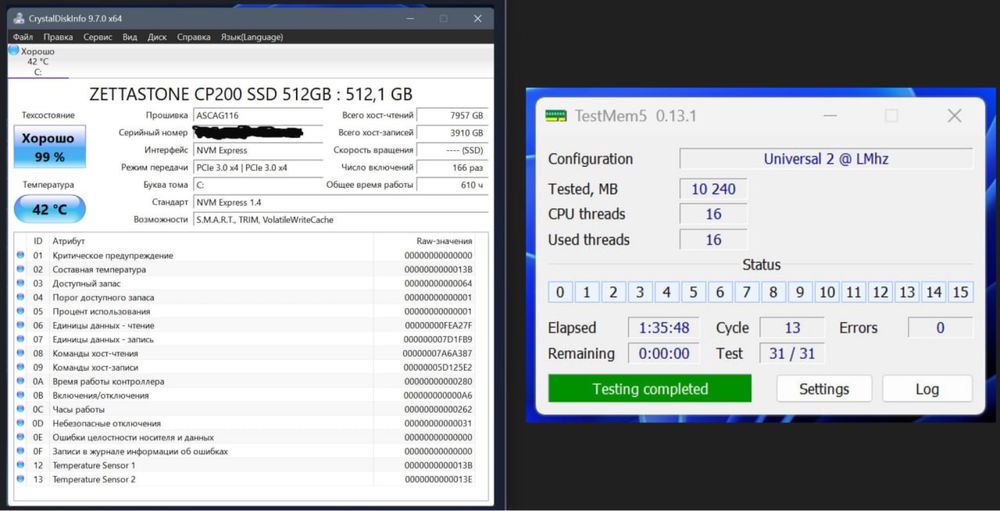Click status dot for 07 Единицы данных - запись

pyautogui.click(x=20, y=339)
